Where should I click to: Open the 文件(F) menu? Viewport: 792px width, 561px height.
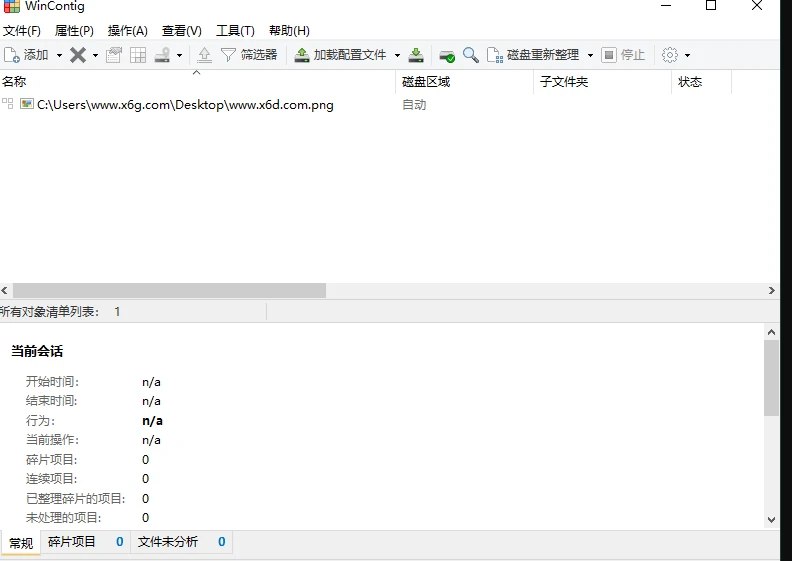point(22,31)
